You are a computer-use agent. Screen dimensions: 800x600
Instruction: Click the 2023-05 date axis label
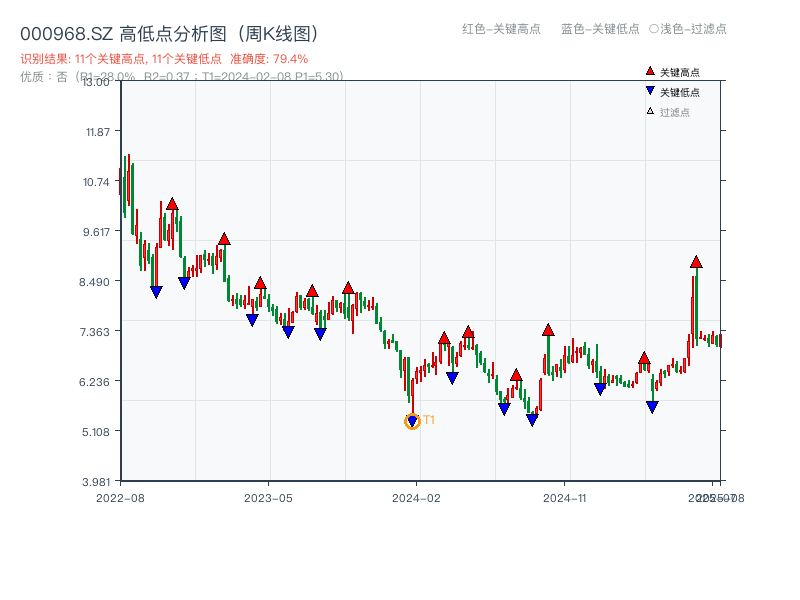click(268, 497)
